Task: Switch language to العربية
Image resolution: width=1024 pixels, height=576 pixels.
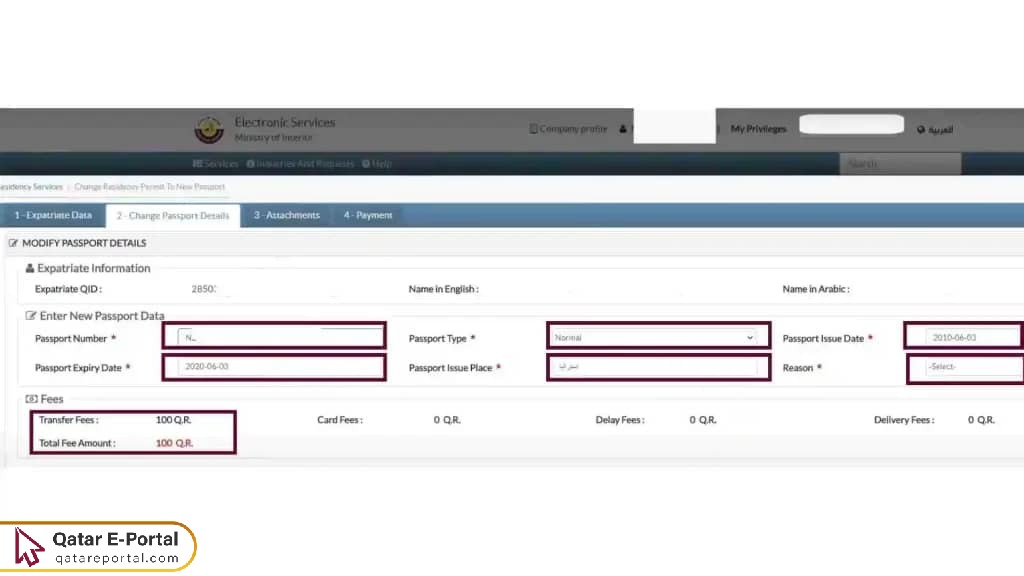Action: (935, 129)
